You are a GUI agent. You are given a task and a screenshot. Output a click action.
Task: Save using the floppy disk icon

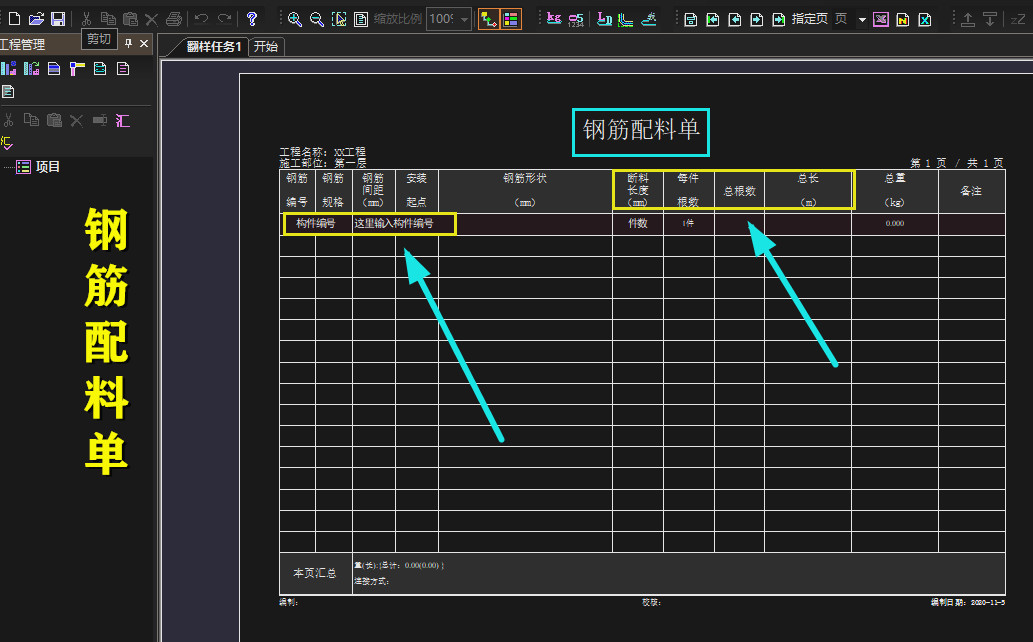(x=58, y=19)
